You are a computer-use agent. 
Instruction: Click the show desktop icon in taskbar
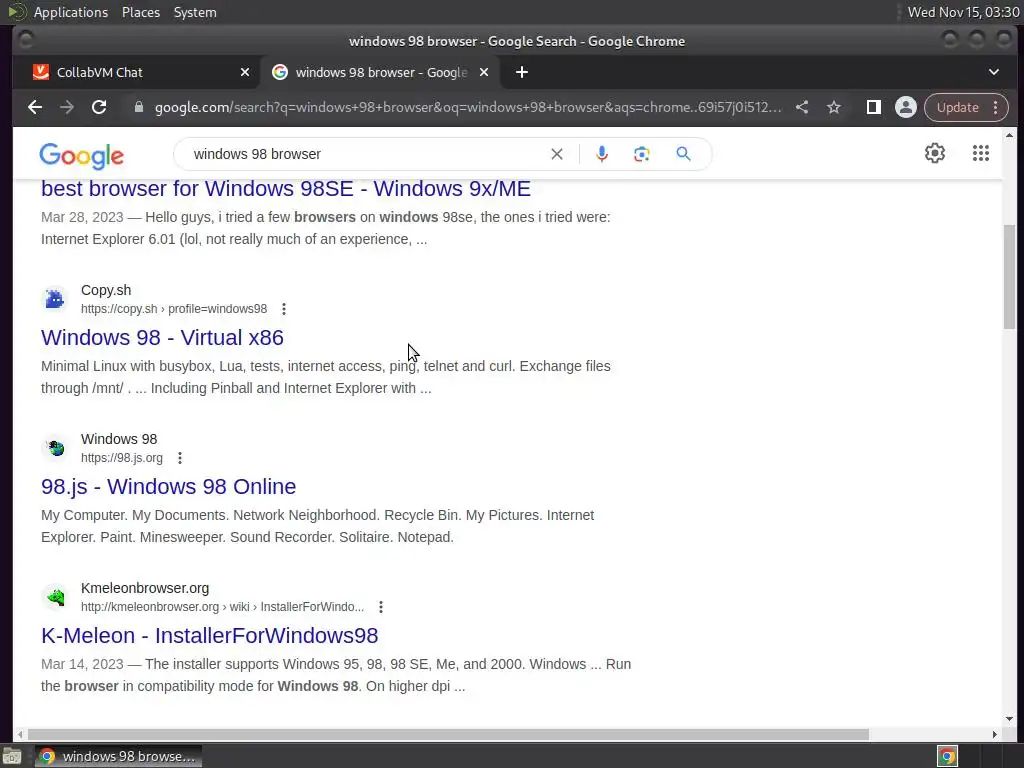click(12, 756)
